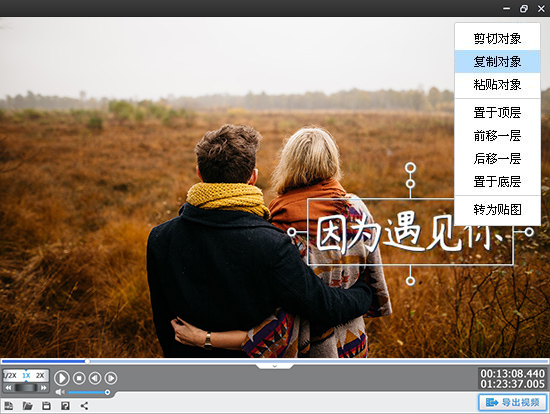Click the share icon
This screenshot has height=414, width=550.
coord(84,406)
